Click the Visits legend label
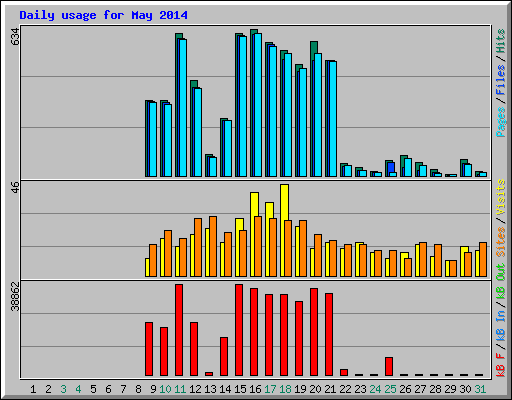 coord(501,197)
